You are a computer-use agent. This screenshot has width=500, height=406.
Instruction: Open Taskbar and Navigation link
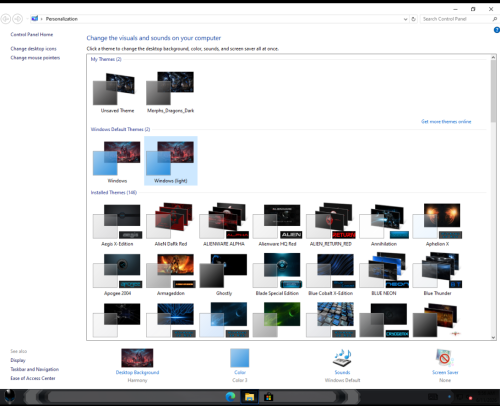[34, 369]
